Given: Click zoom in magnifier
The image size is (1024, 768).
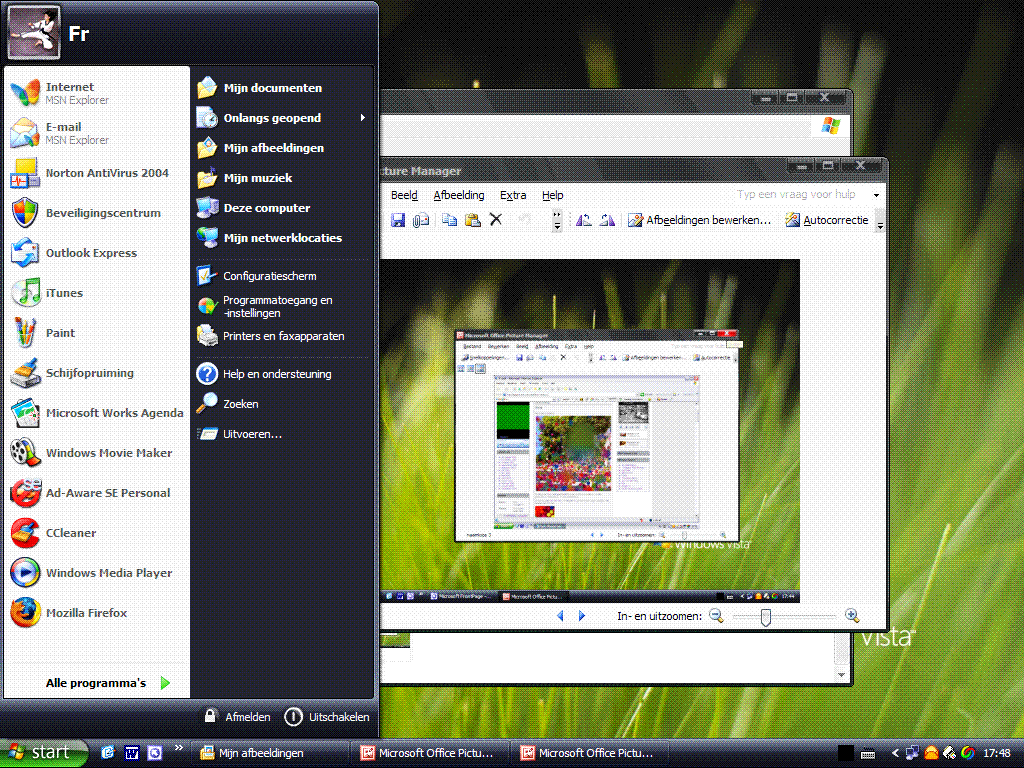Looking at the screenshot, I should 852,616.
